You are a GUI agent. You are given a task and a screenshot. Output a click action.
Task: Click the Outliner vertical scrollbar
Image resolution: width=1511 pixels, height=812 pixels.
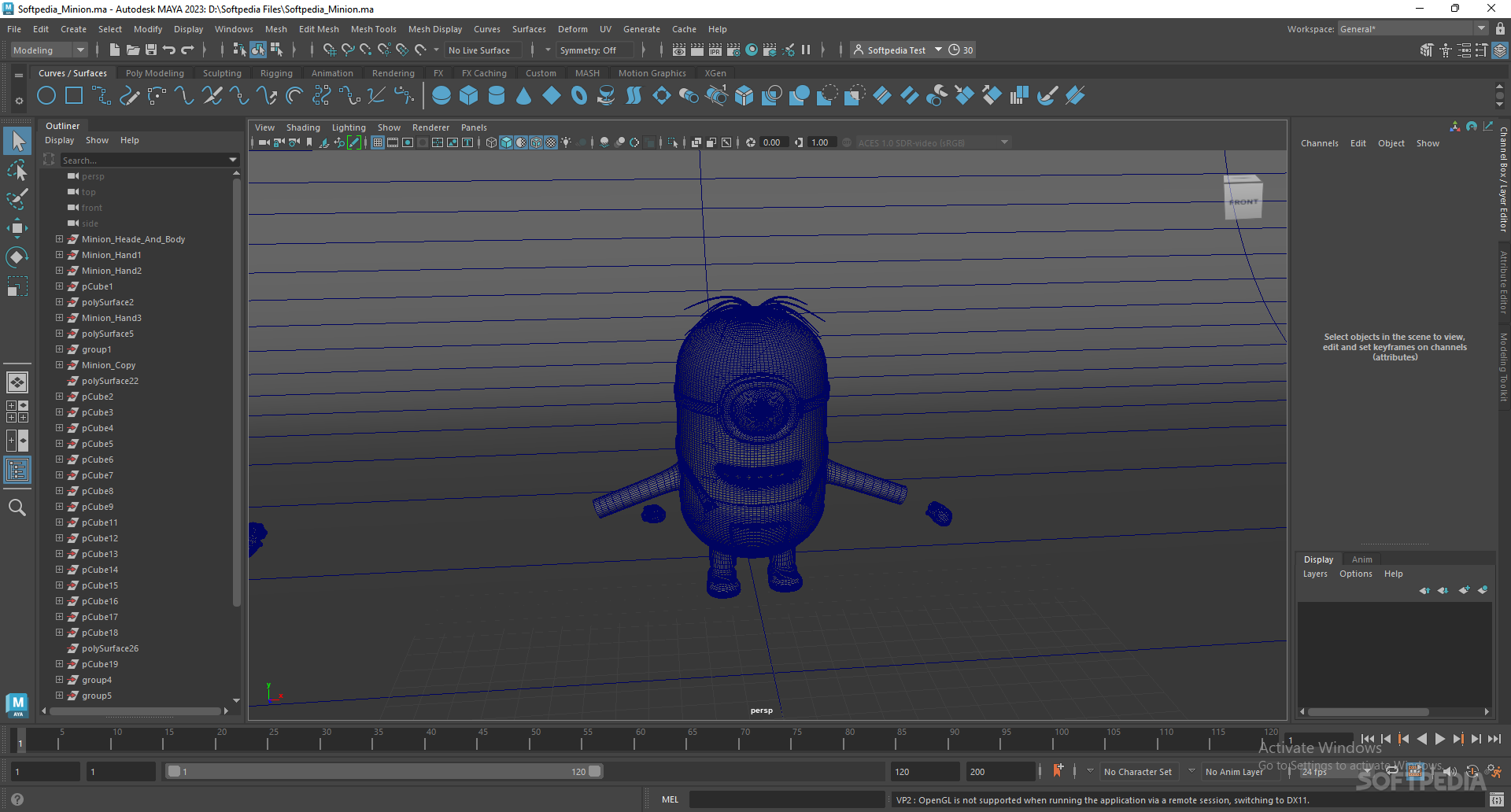point(236,393)
